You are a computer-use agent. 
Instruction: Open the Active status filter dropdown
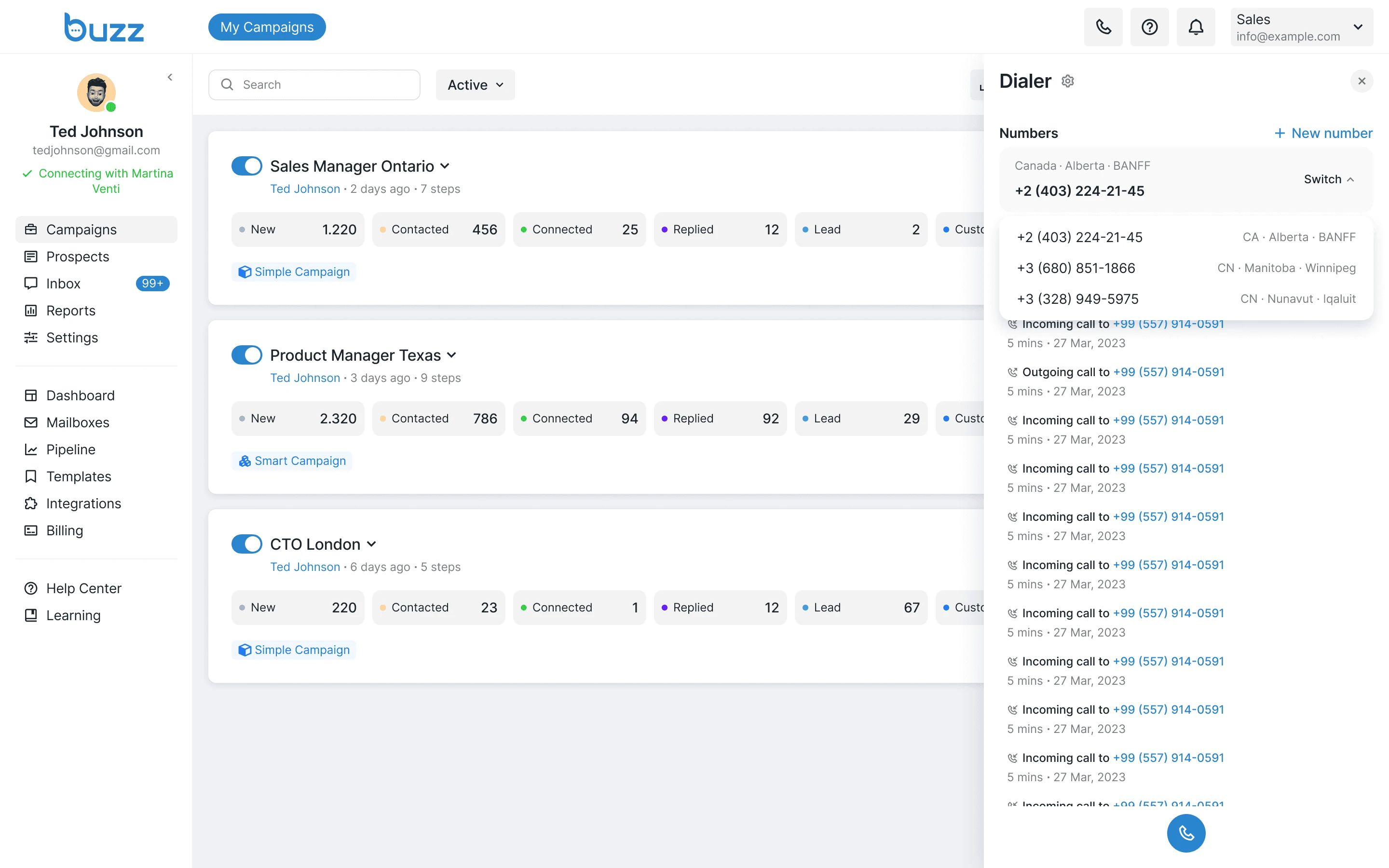(475, 85)
